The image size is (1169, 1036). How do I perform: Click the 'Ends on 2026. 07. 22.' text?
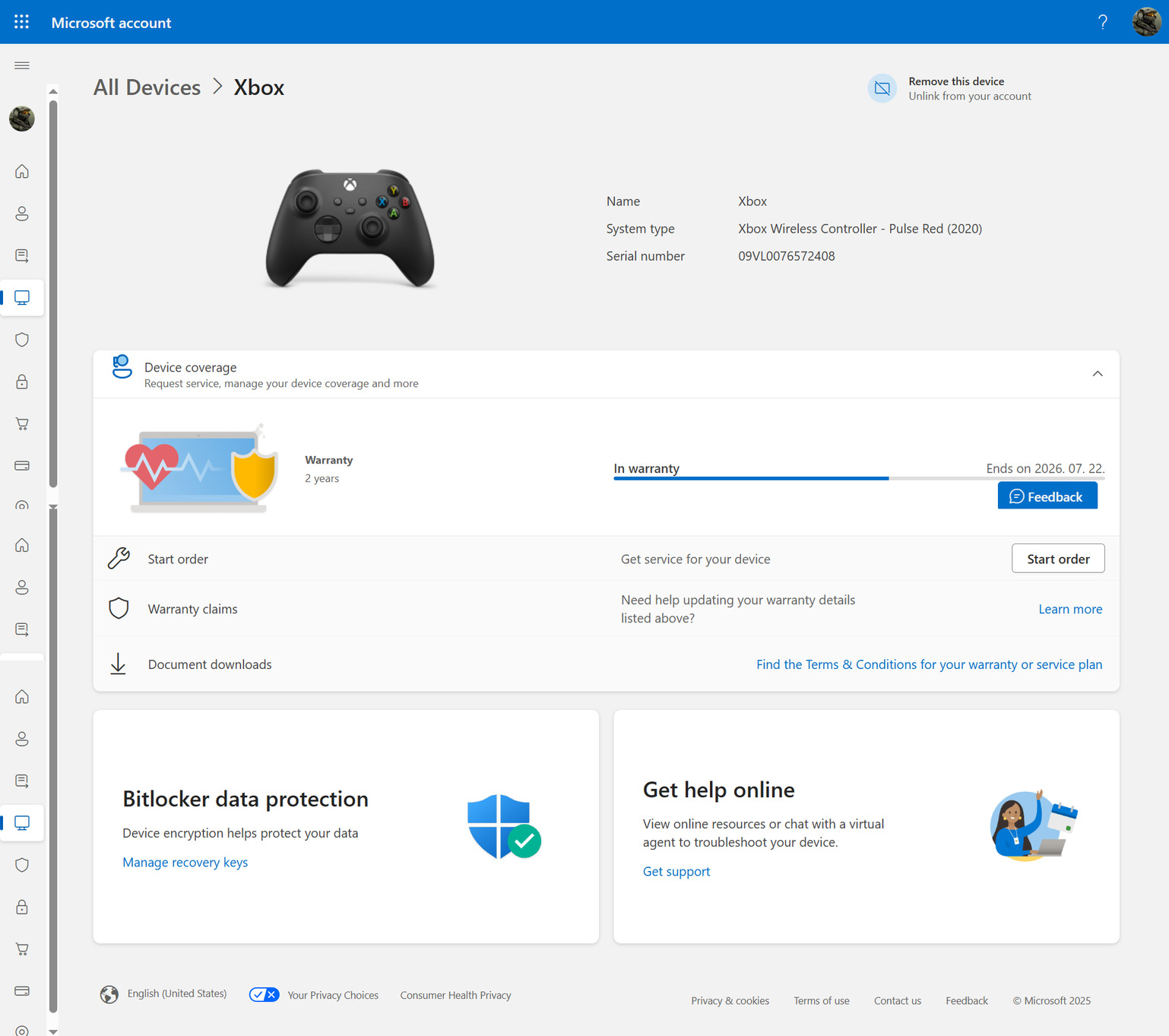click(1045, 468)
